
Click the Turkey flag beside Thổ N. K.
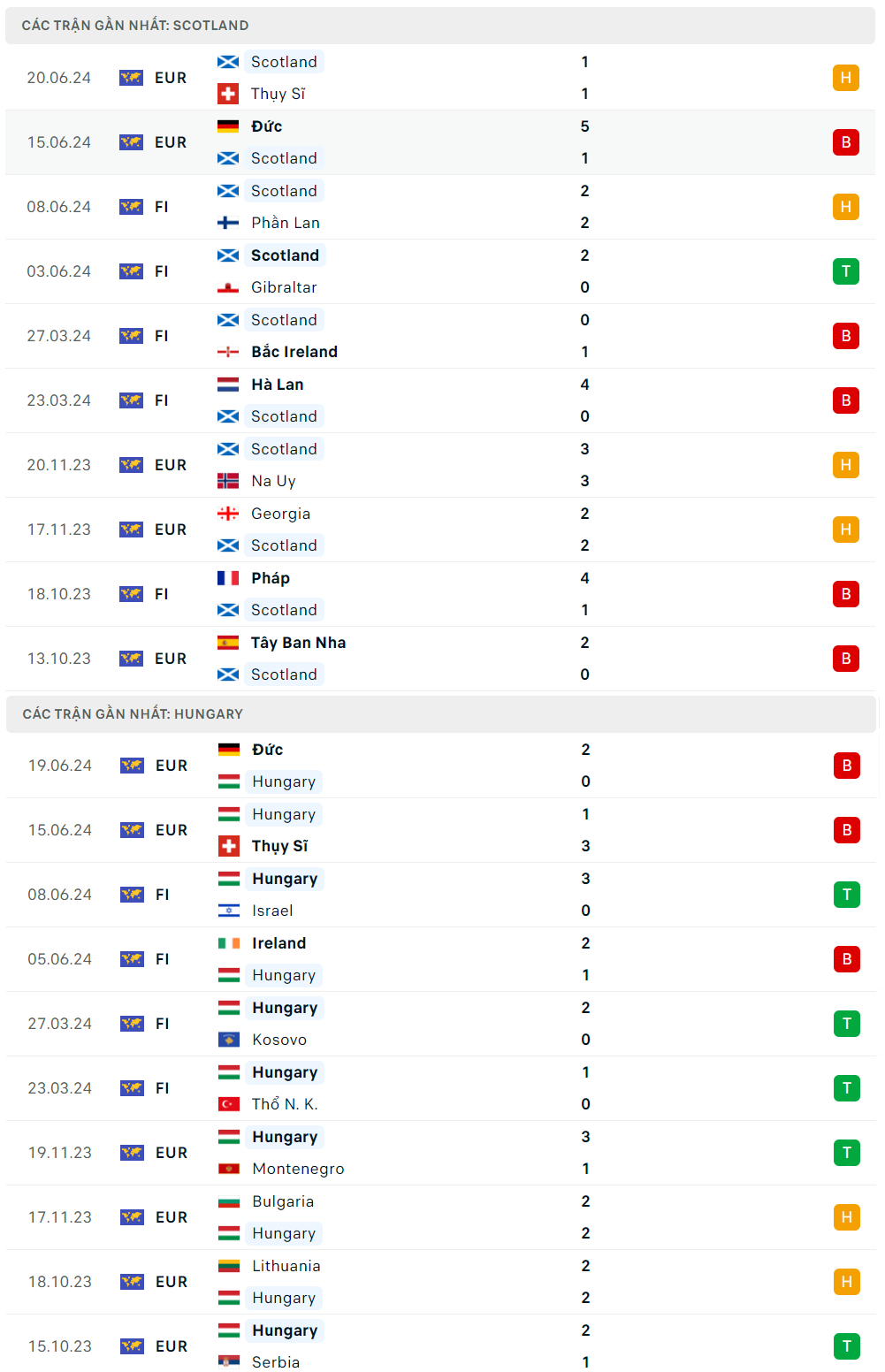(229, 1104)
